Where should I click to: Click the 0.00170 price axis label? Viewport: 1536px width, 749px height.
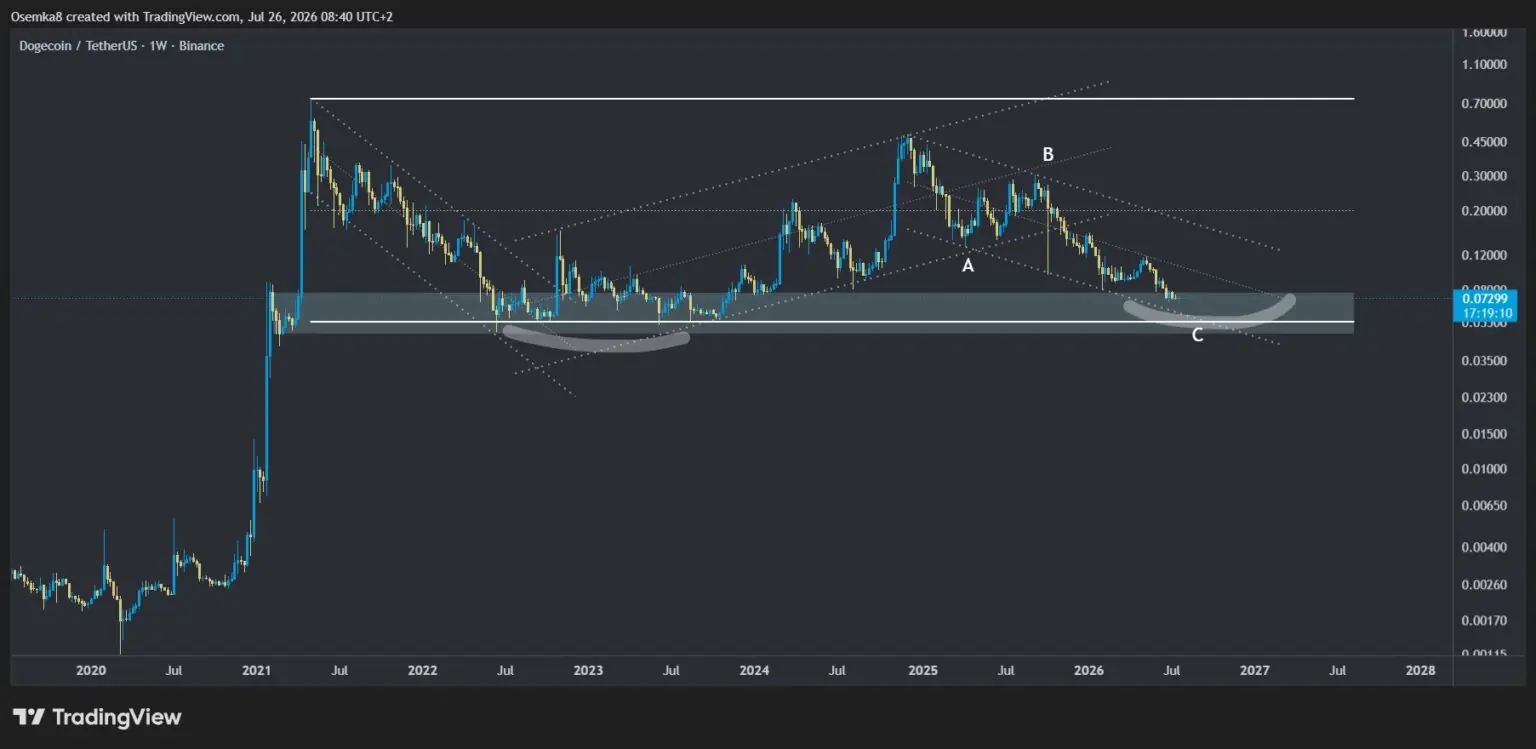[1483, 621]
